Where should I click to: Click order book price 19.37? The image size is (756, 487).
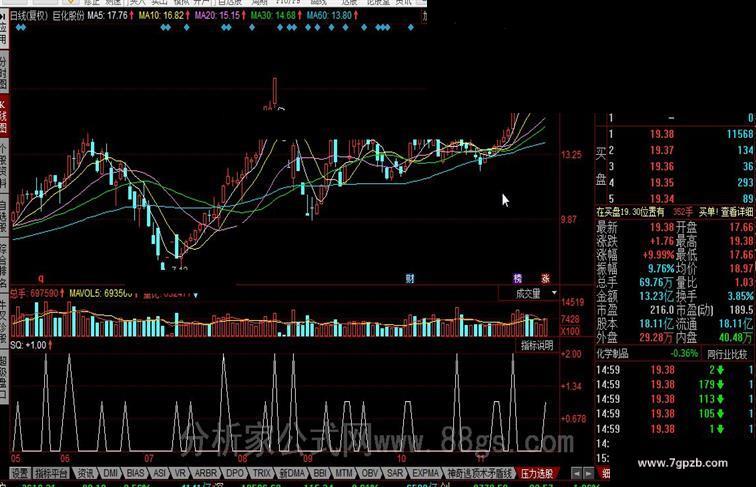pyautogui.click(x=662, y=150)
